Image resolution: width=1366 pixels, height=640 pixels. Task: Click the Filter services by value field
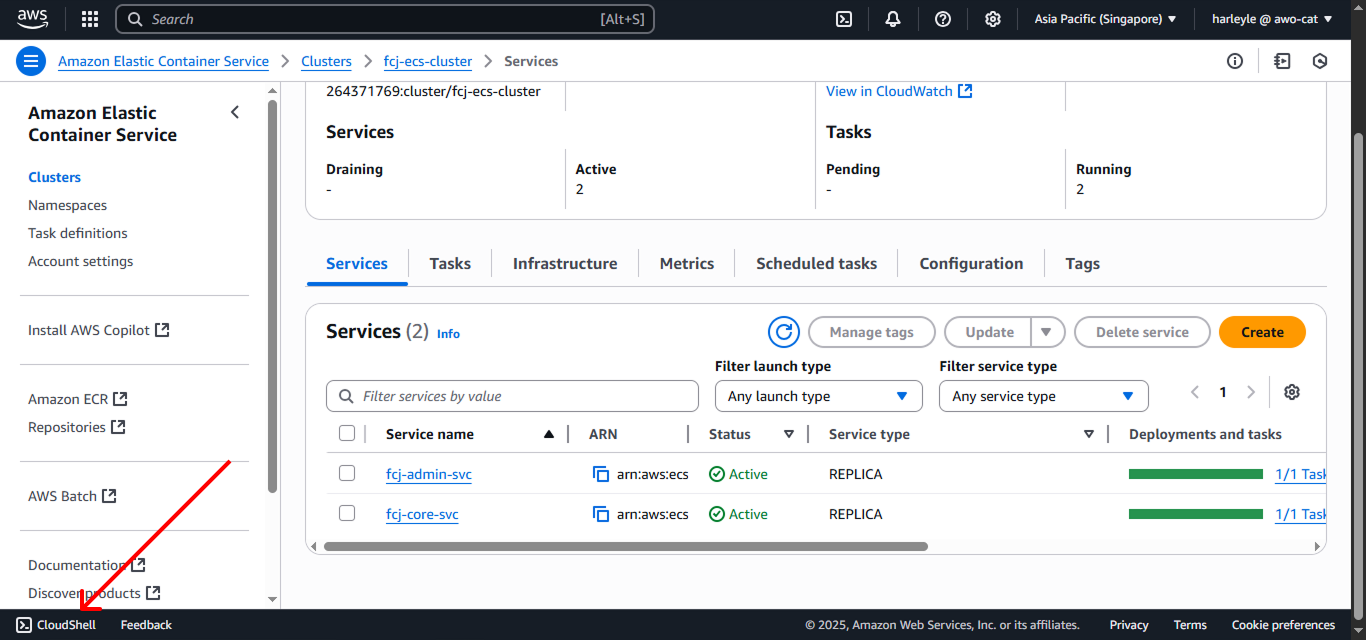512,396
